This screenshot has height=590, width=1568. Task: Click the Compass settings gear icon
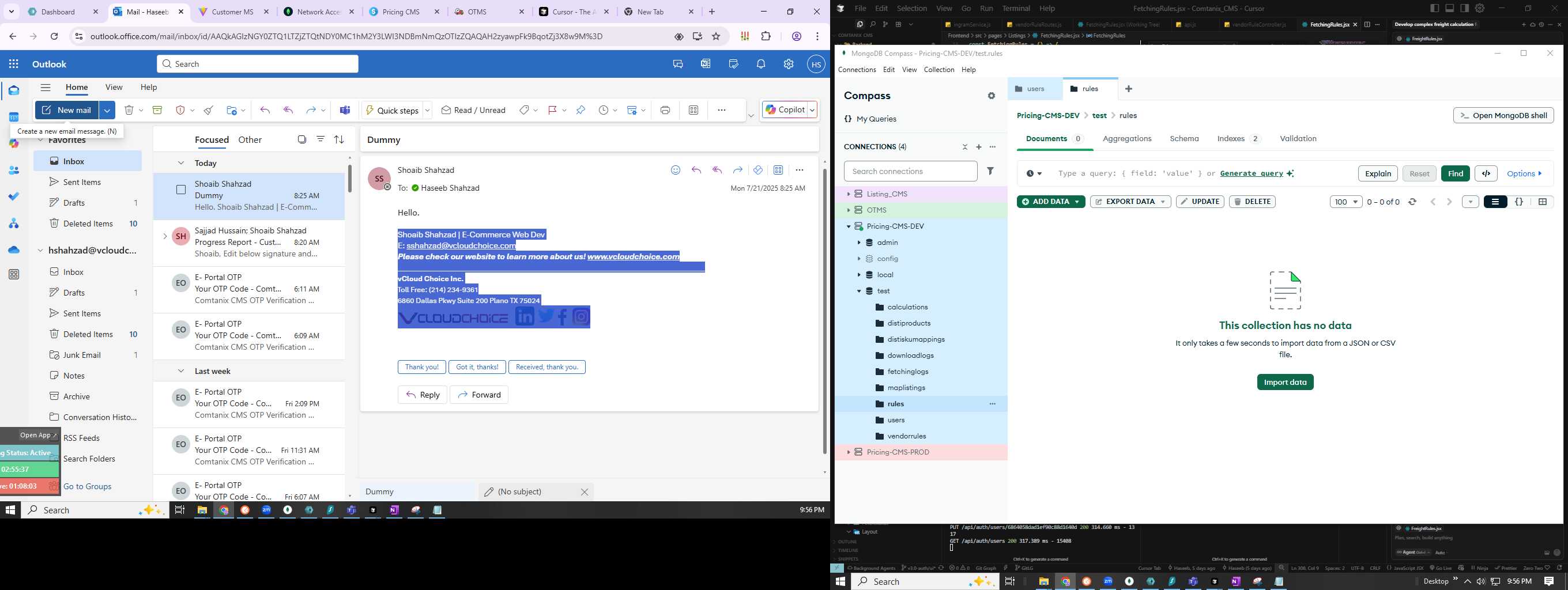992,96
